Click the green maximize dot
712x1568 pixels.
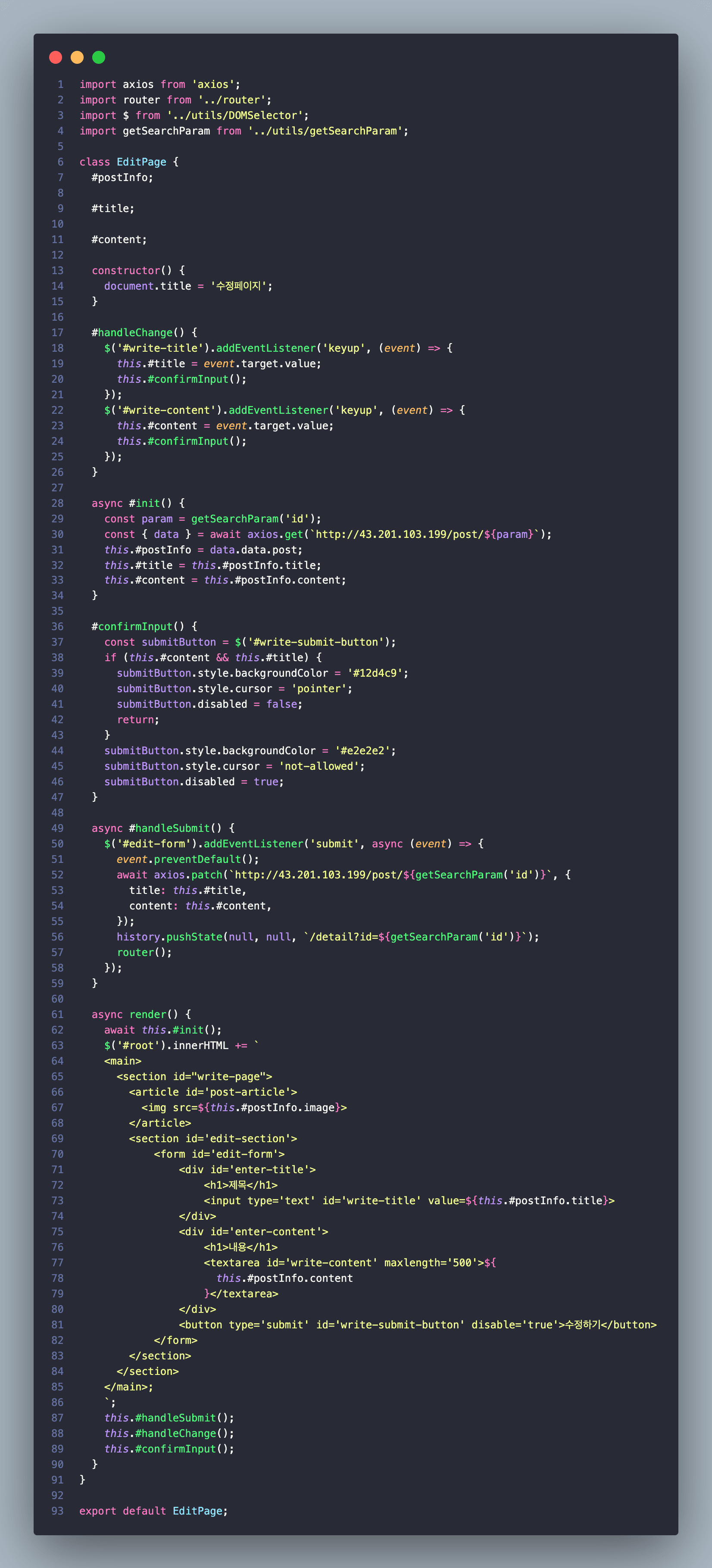click(99, 57)
